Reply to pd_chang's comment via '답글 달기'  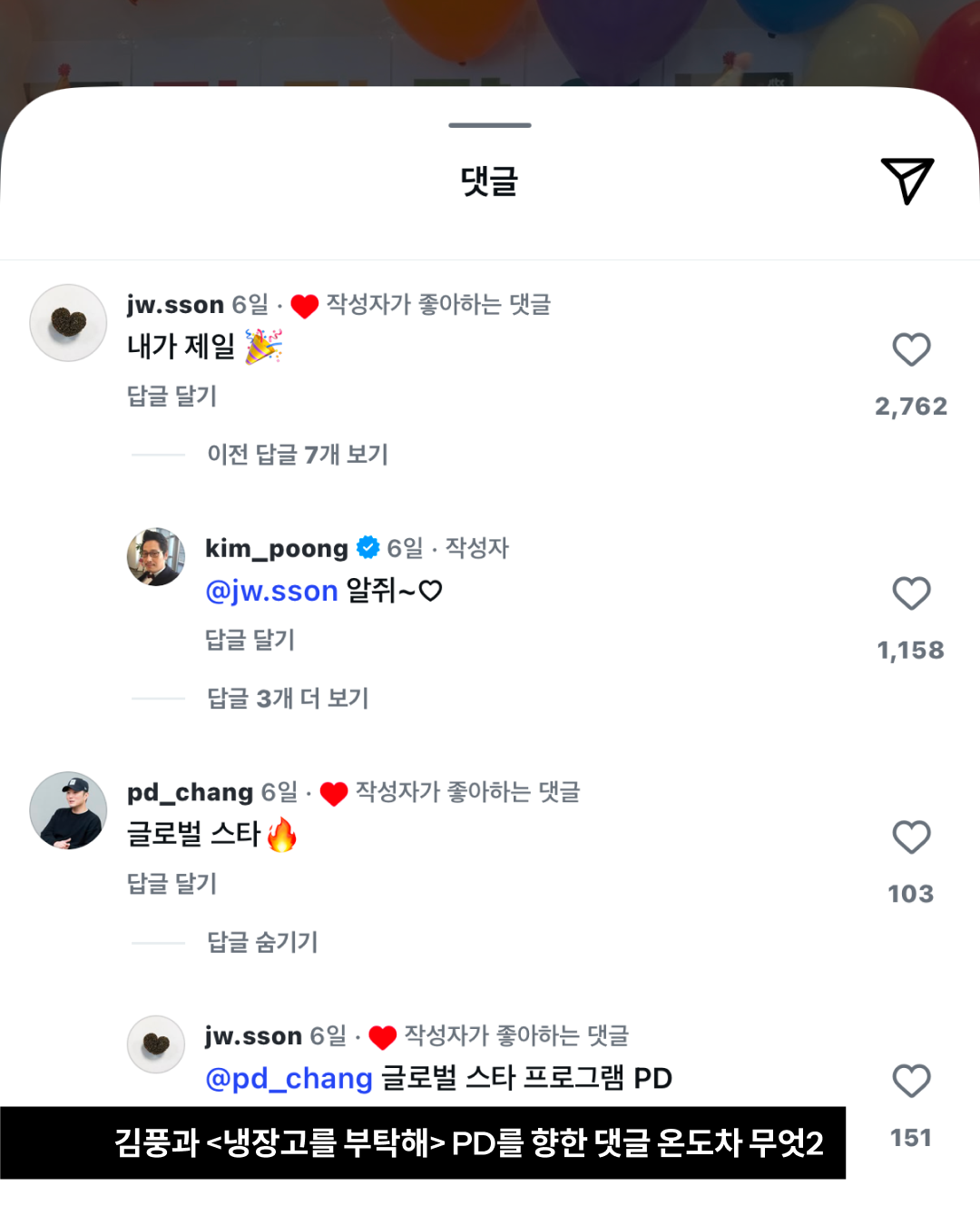(x=171, y=884)
